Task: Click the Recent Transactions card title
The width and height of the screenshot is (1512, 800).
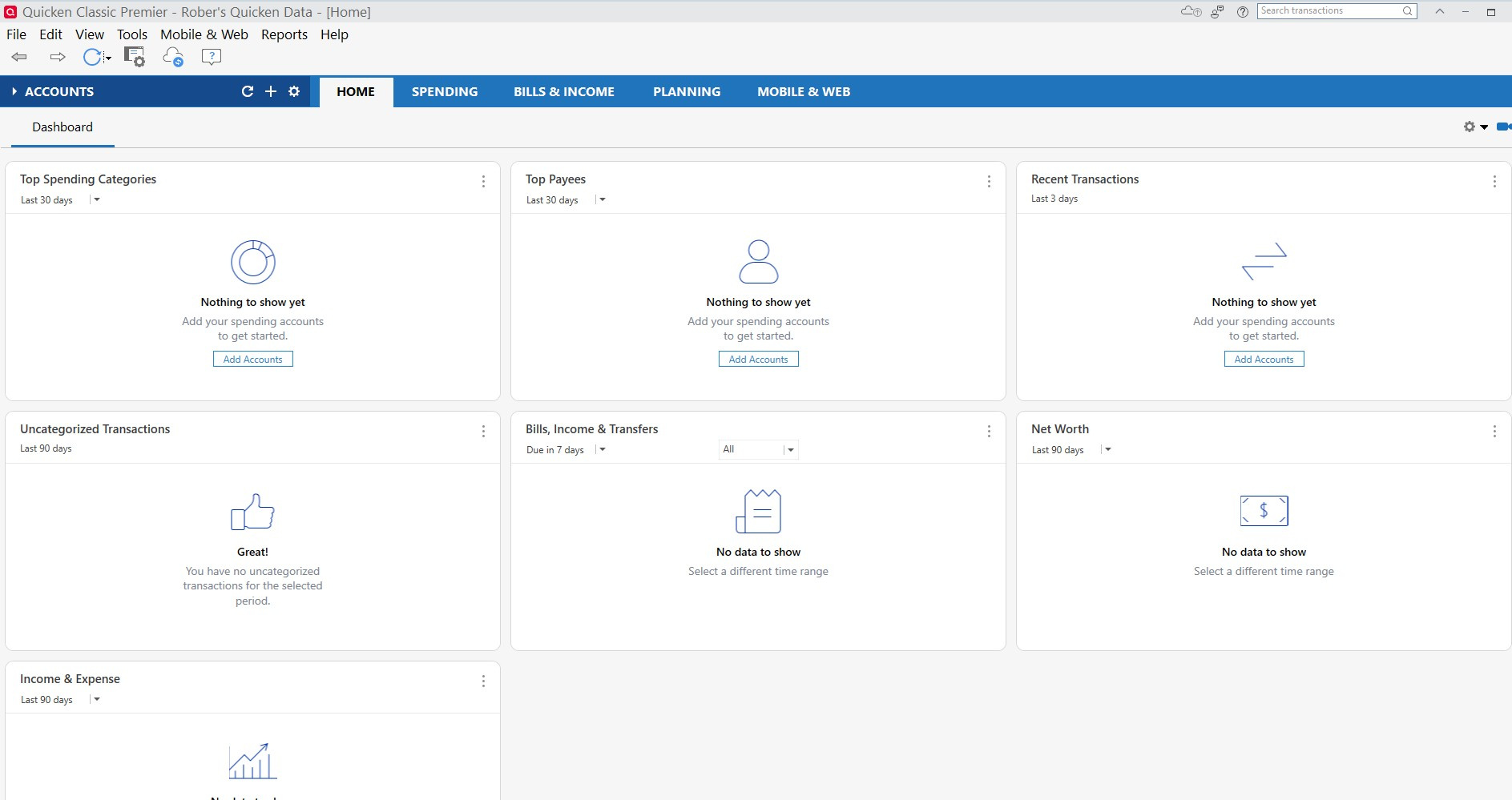Action: click(x=1085, y=179)
